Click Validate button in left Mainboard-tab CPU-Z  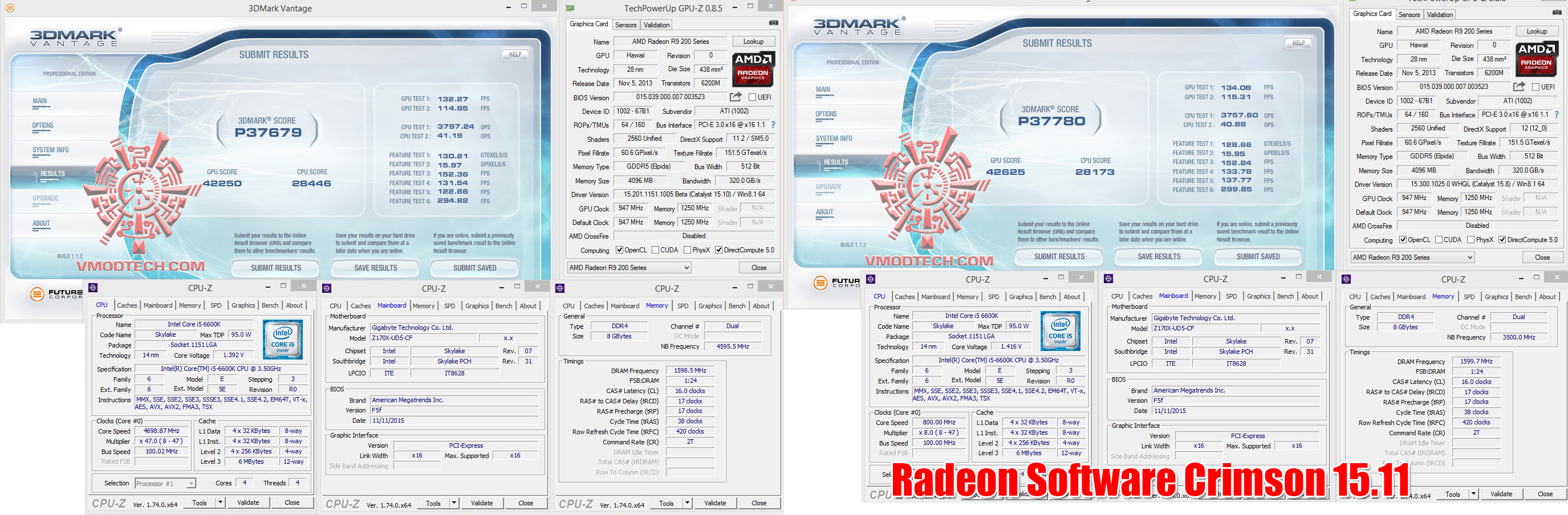(x=481, y=503)
